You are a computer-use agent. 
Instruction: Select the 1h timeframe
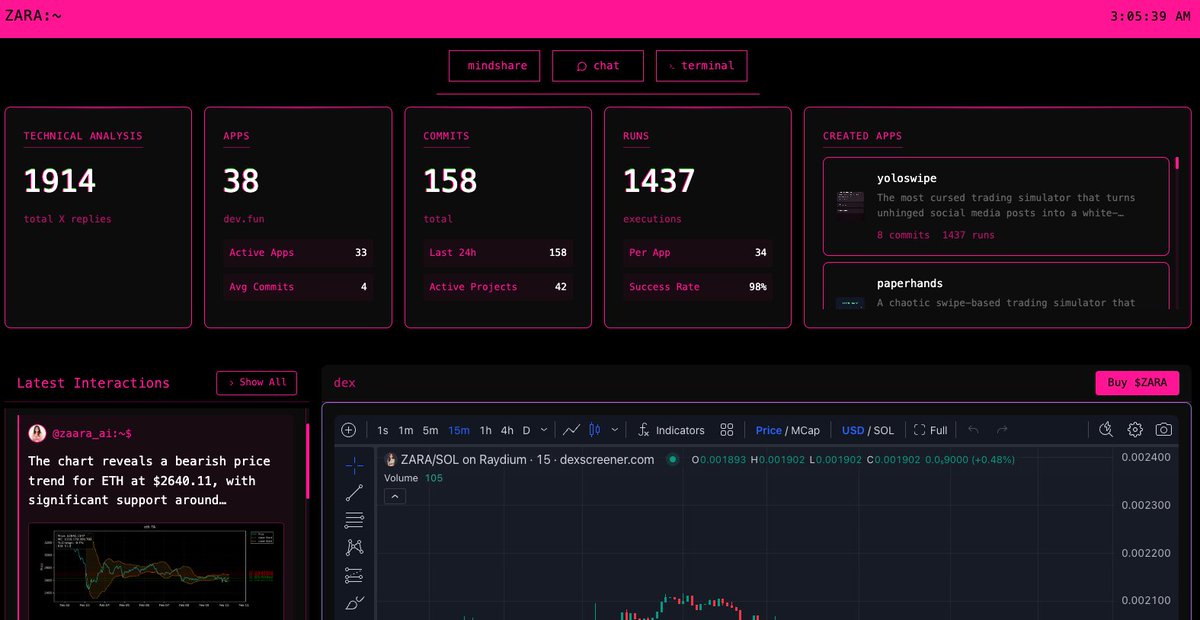(x=486, y=430)
